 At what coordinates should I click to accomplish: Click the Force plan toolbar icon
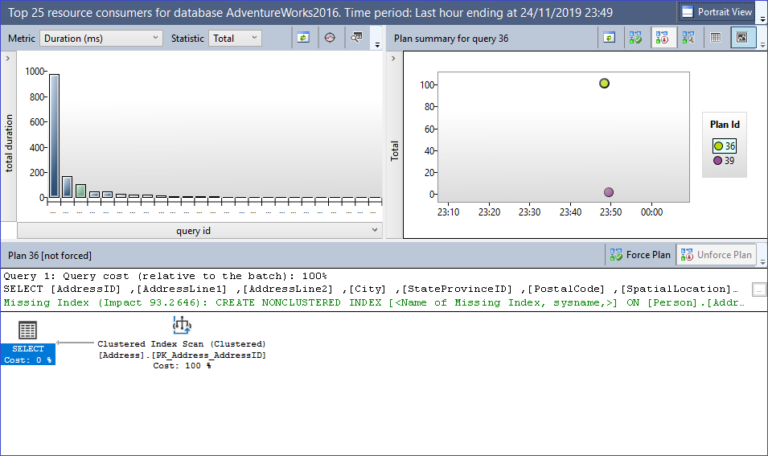pyautogui.click(x=636, y=38)
